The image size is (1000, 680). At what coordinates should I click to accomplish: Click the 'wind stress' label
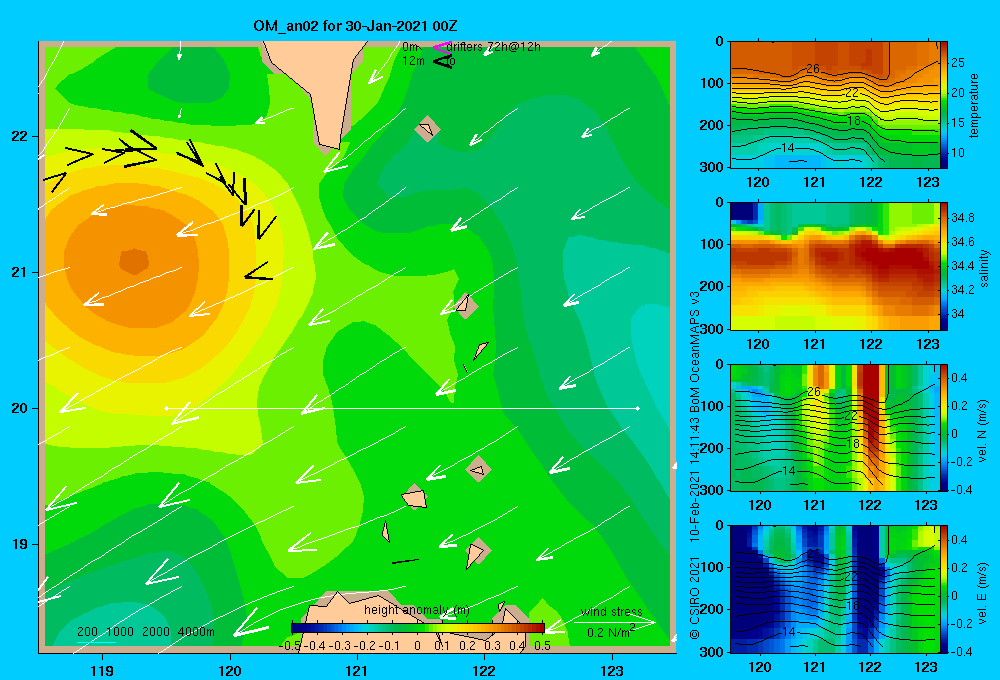[612, 611]
